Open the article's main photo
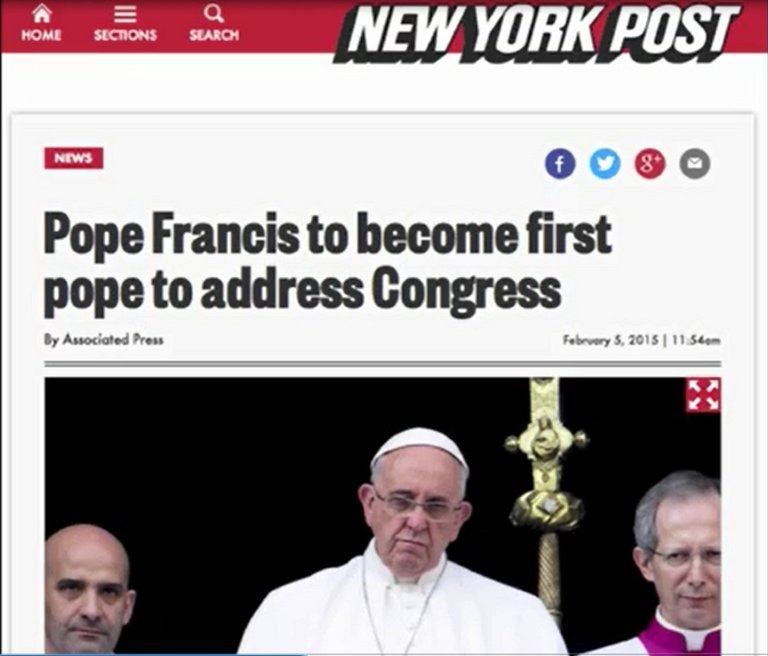Screen dimensions: 768x656 click(383, 514)
